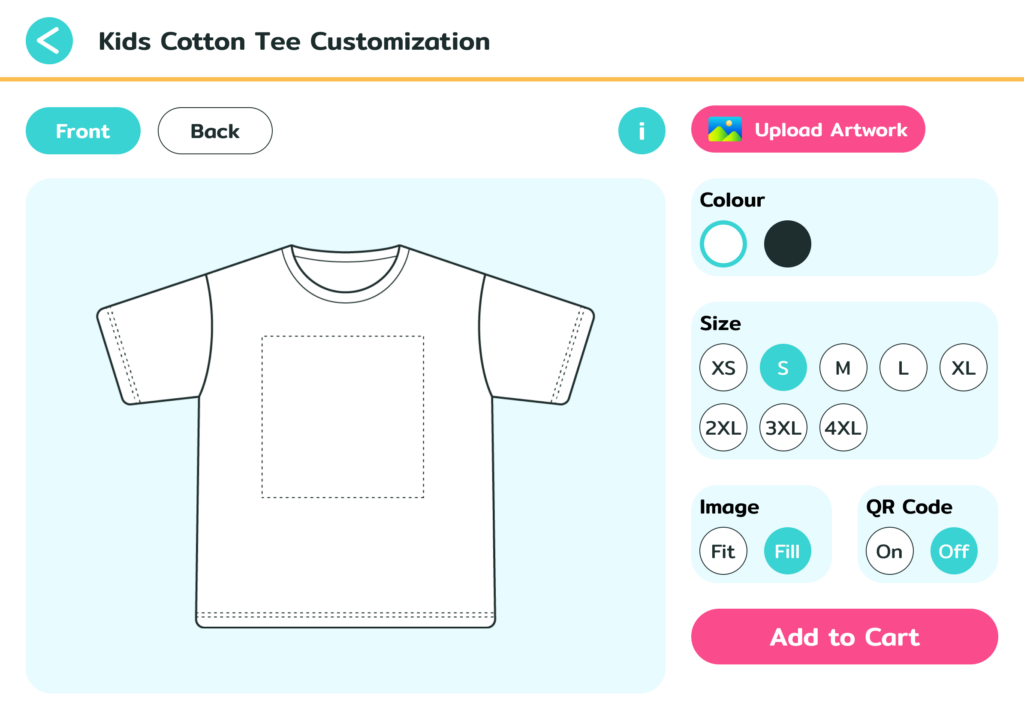
Task: Select size L
Action: coord(903,367)
